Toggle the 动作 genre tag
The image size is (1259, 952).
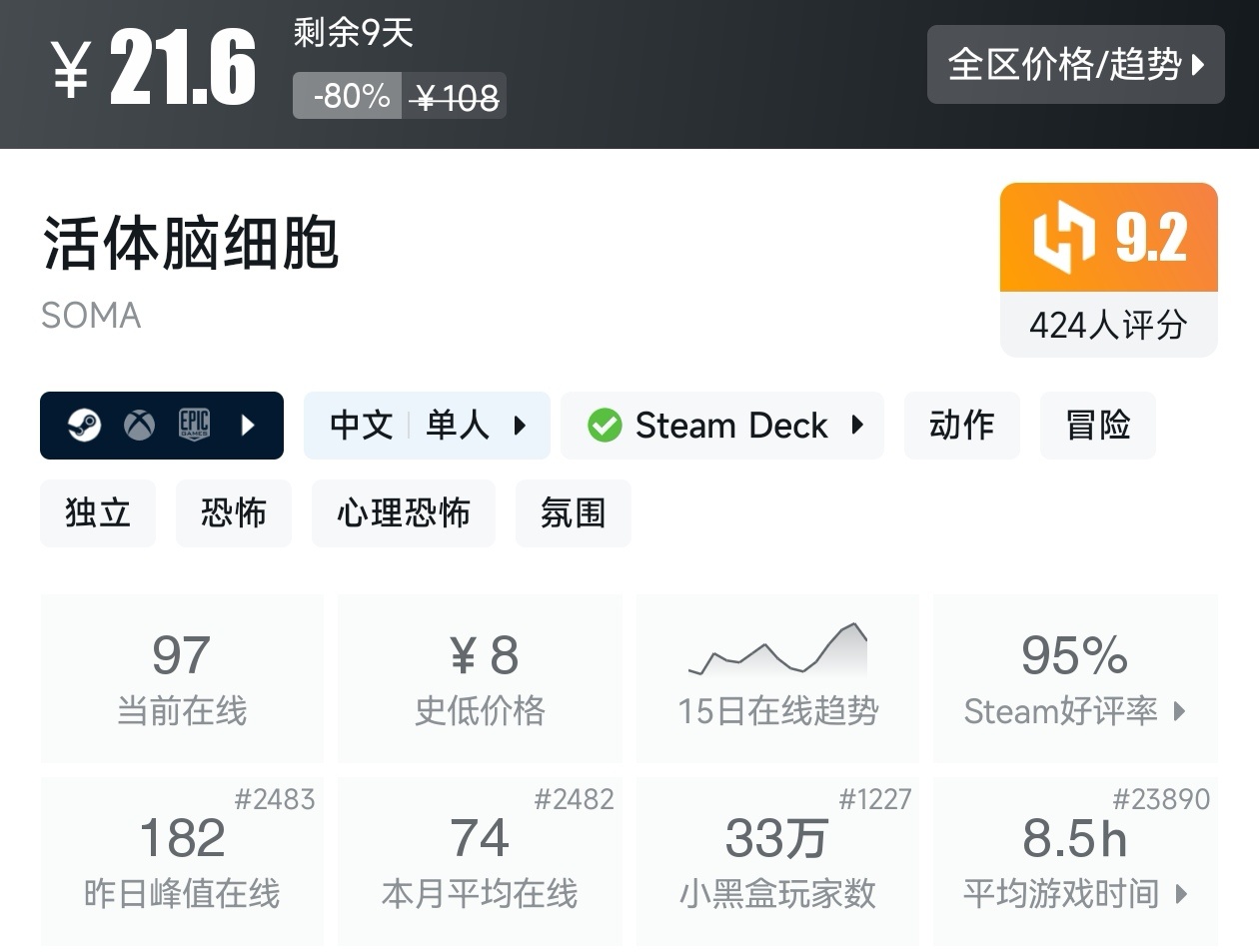pos(962,426)
